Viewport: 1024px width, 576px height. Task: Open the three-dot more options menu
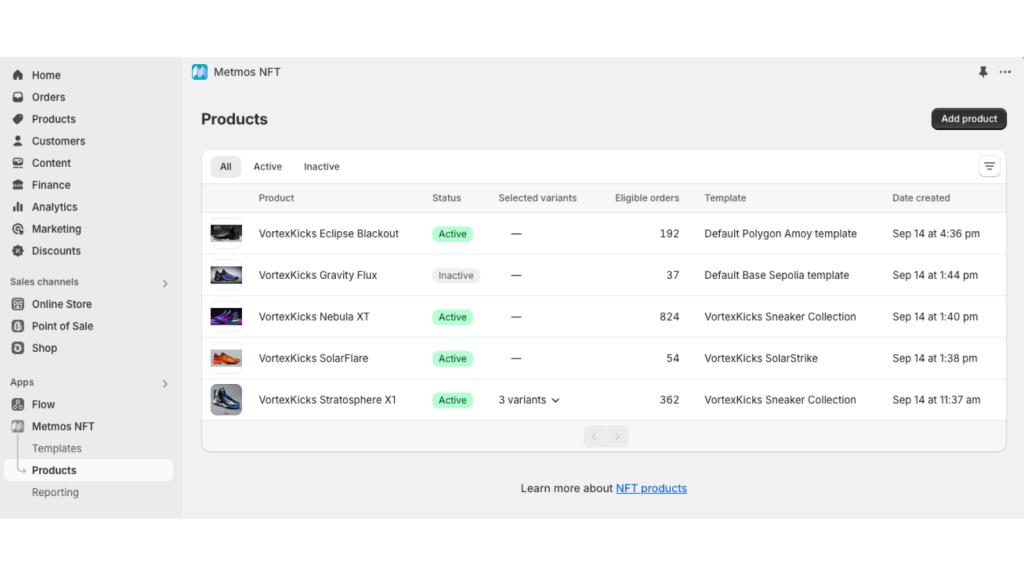pos(1005,72)
